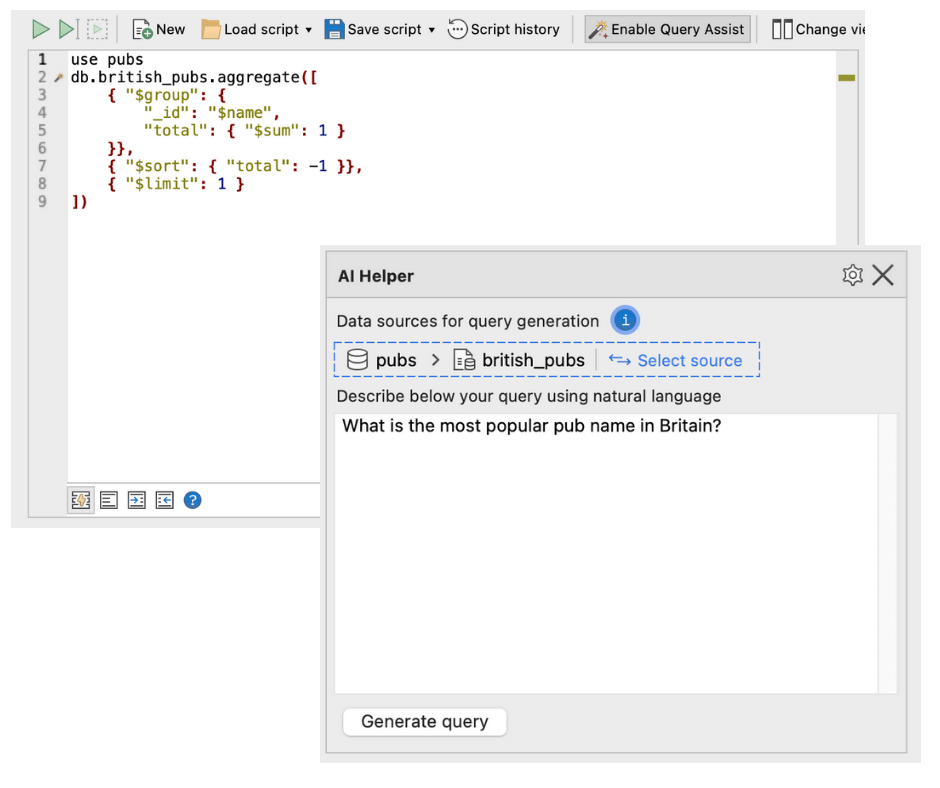
Task: Click the run-and-step play icon
Action: pos(67,30)
